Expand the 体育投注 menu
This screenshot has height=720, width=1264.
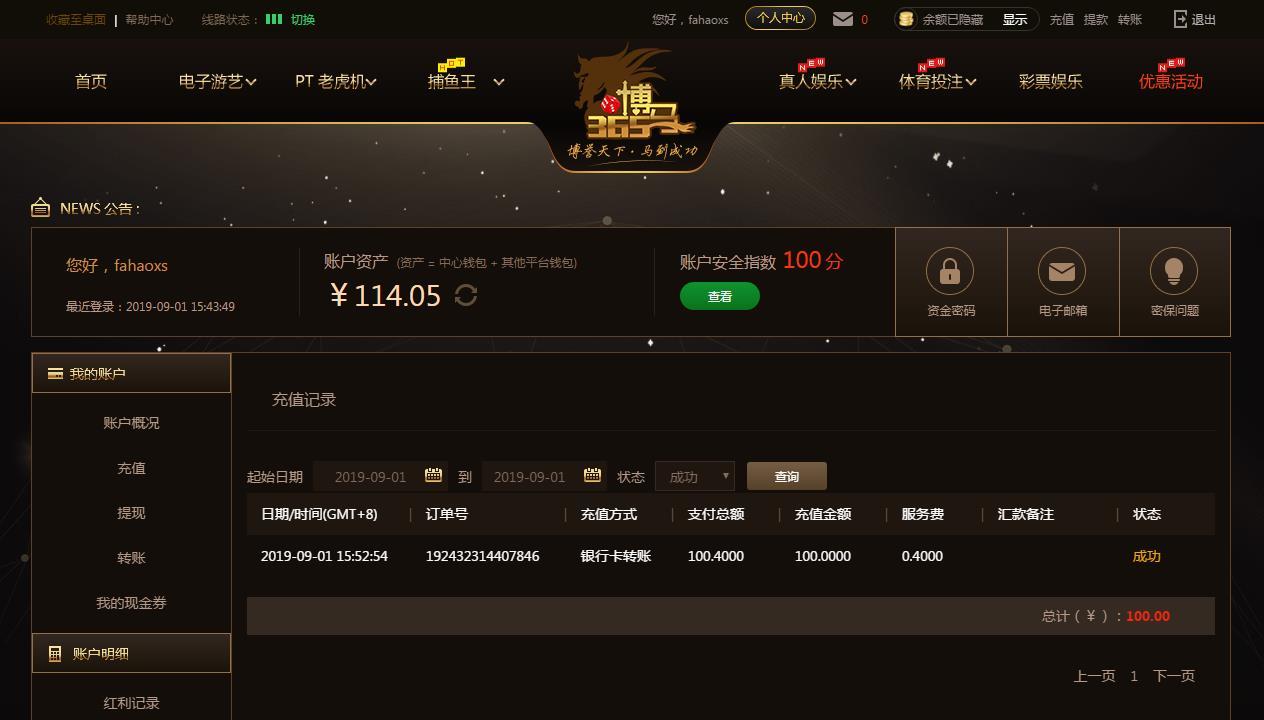(x=937, y=82)
